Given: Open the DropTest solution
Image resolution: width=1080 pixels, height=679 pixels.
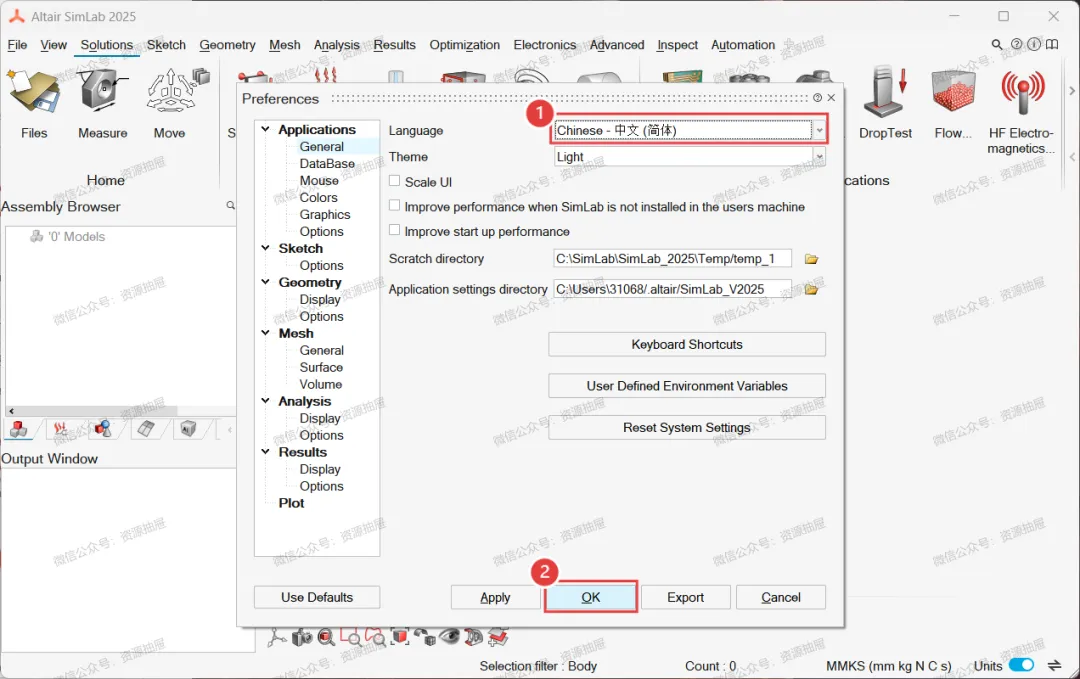Looking at the screenshot, I should coord(885,103).
